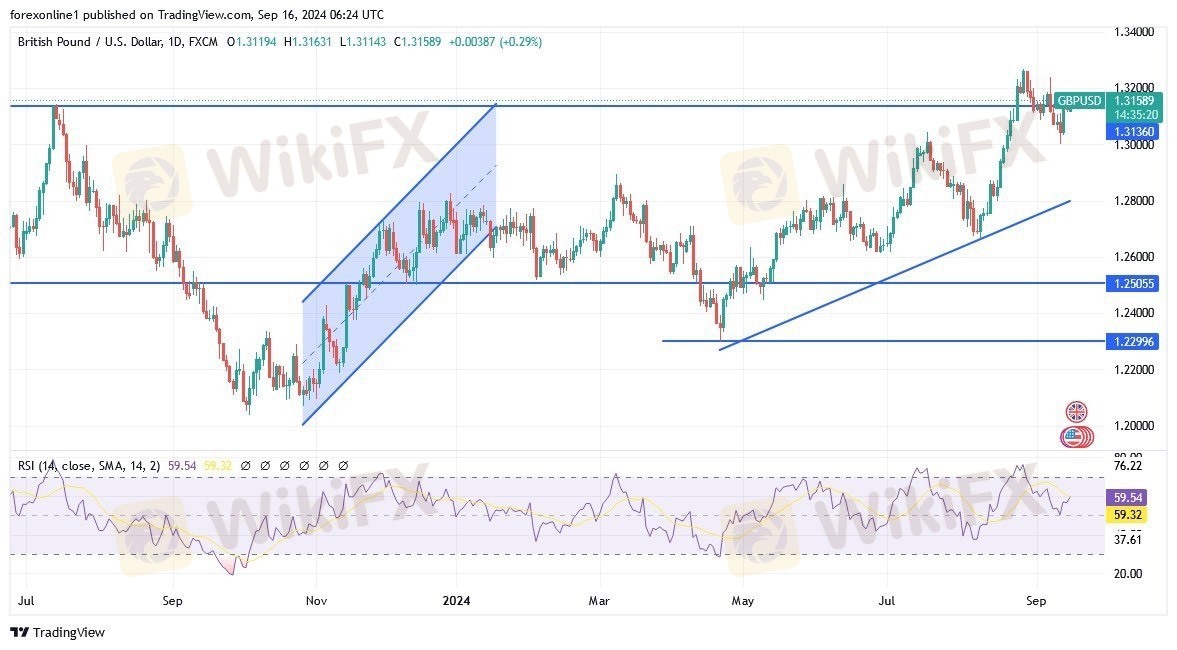Select the open value O1.31194

click(251, 42)
